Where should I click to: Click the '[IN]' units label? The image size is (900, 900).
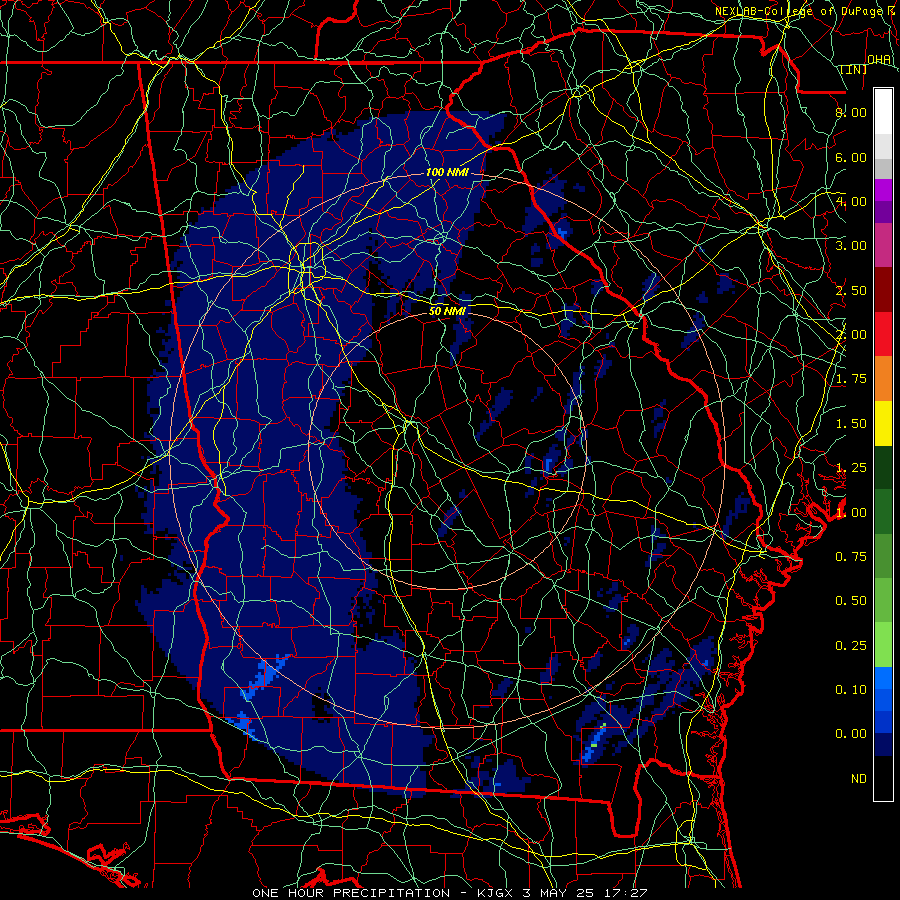[854, 69]
